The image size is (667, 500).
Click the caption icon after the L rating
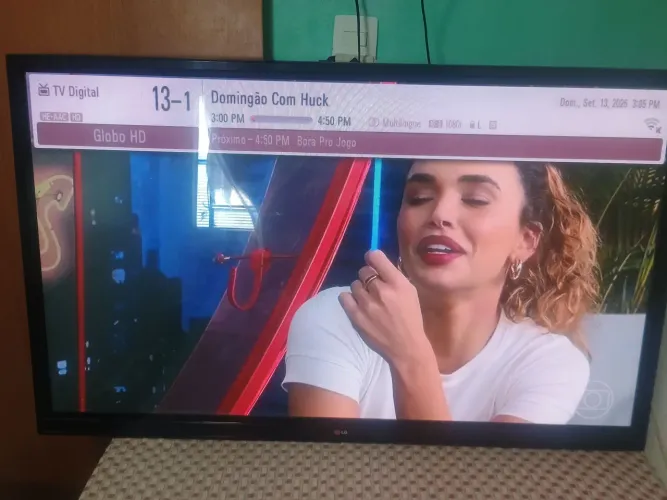(493, 125)
